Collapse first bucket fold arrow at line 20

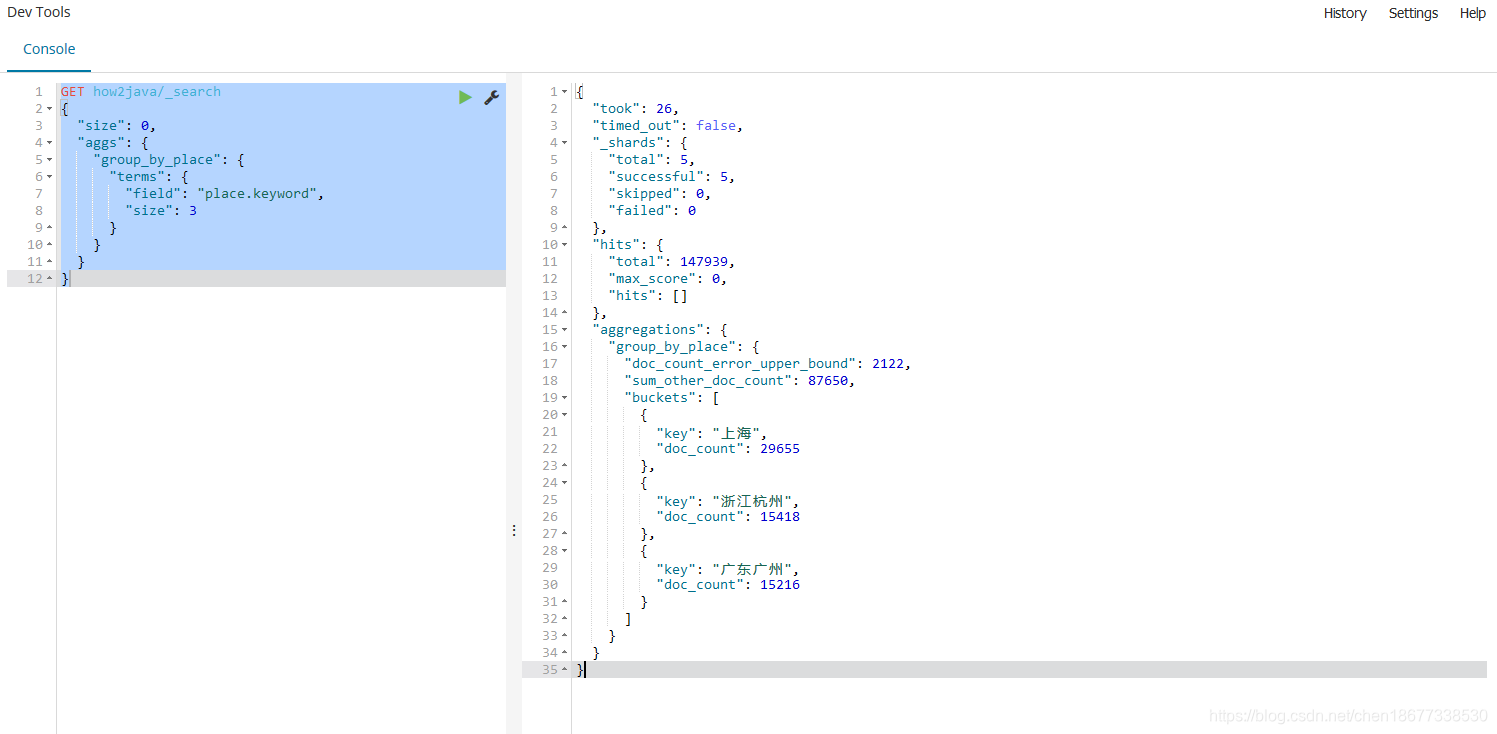[x=565, y=415]
